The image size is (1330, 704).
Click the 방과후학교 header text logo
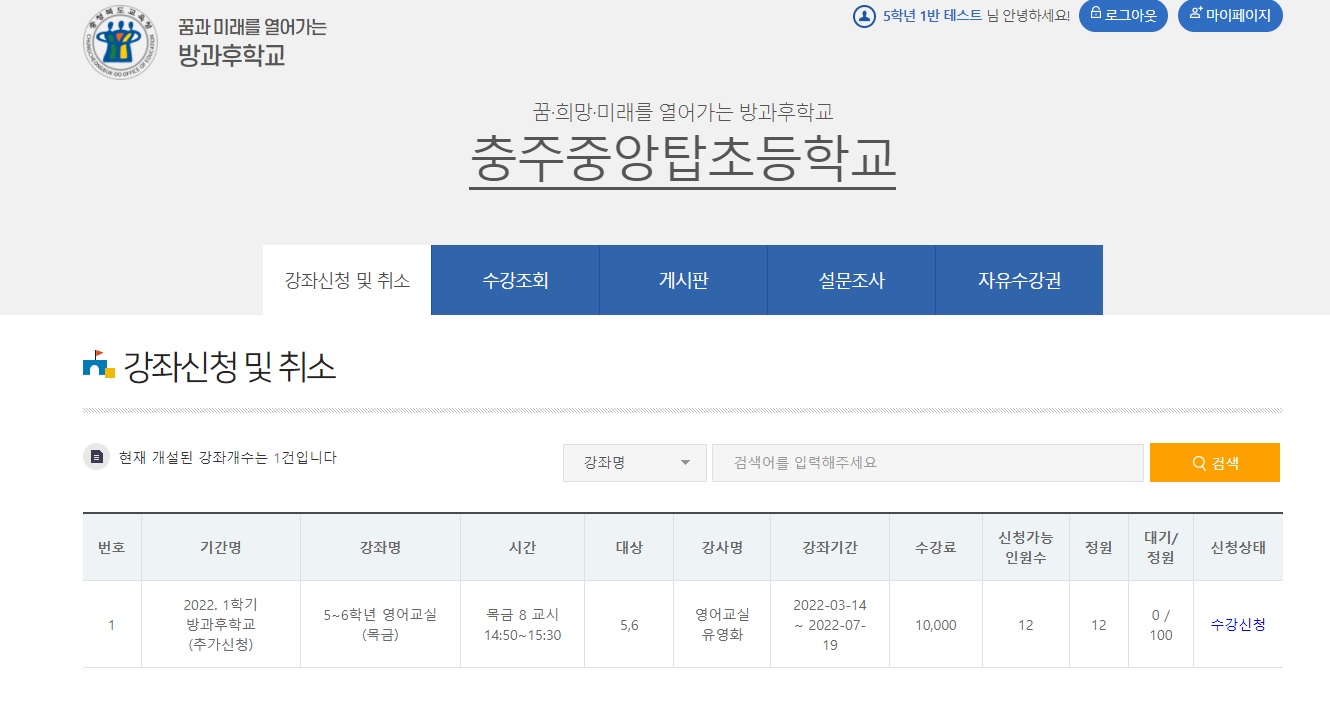tap(252, 41)
